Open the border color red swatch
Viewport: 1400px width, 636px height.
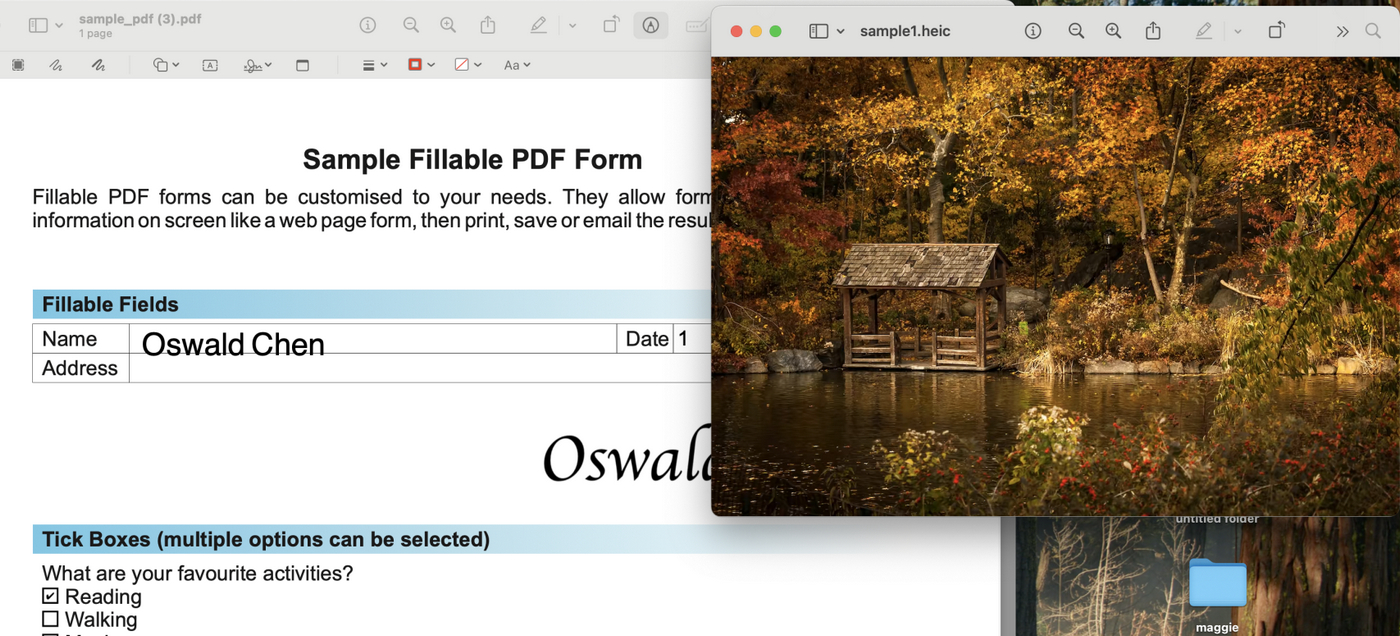pos(414,64)
